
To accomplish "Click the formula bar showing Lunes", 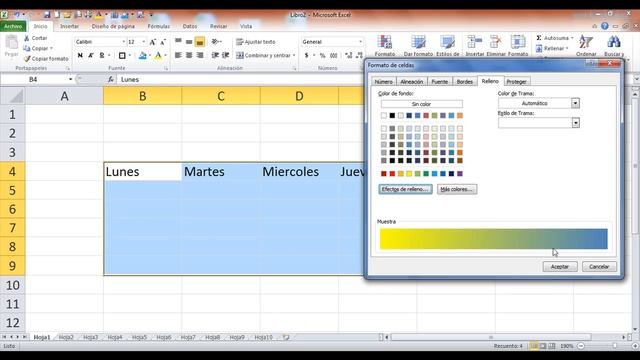I will click(x=241, y=79).
